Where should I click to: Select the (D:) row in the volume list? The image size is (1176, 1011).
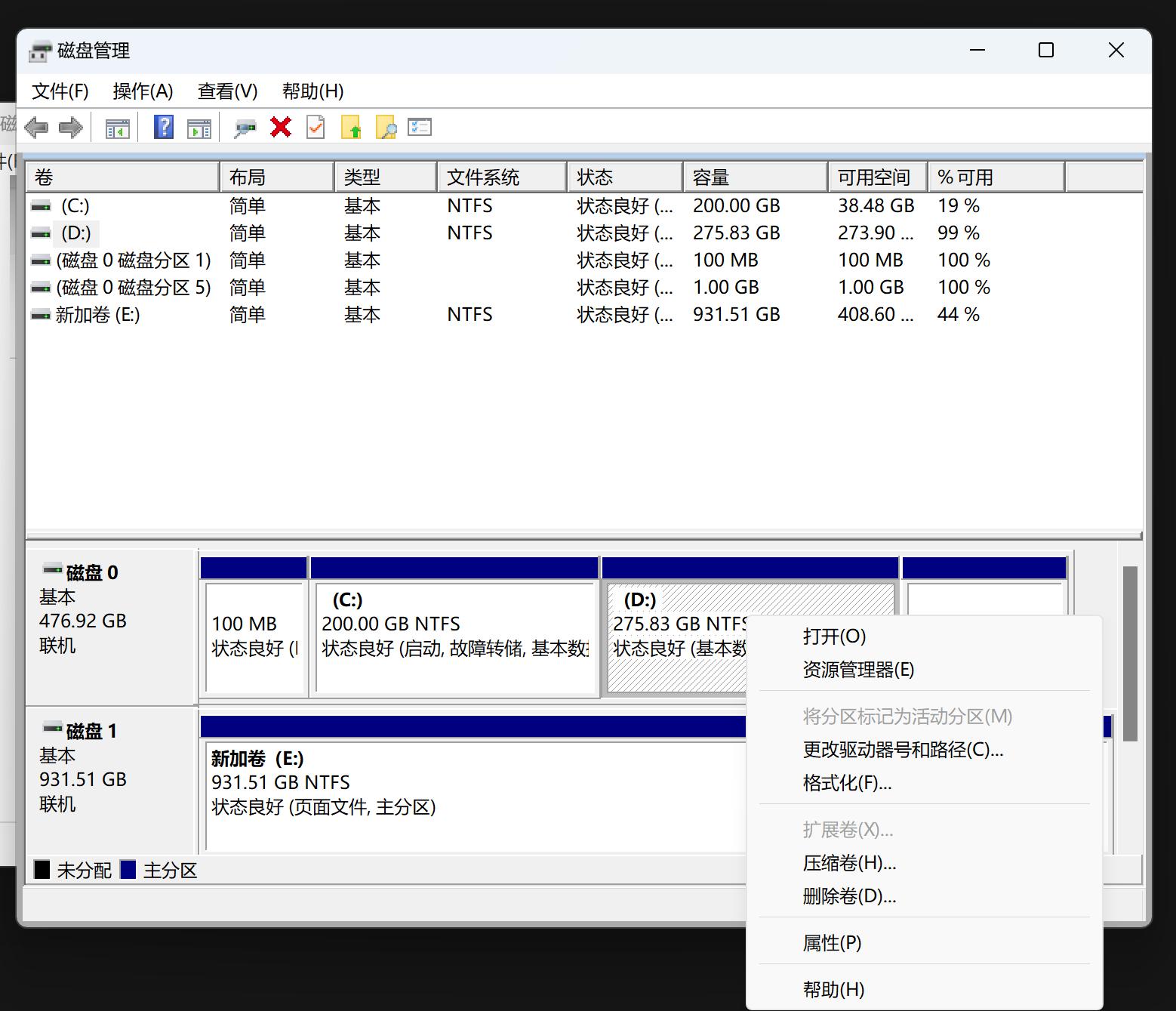[584, 233]
